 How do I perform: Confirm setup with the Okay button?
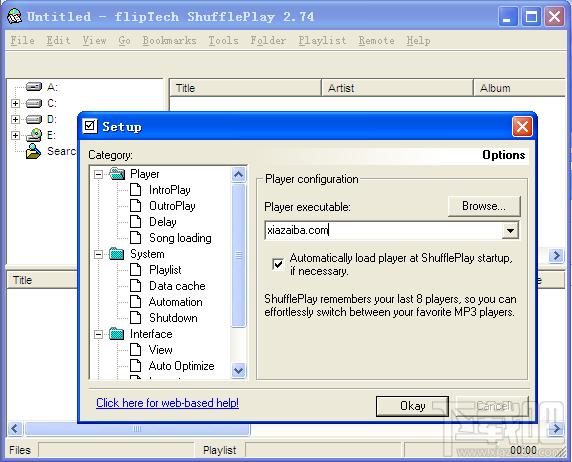413,406
